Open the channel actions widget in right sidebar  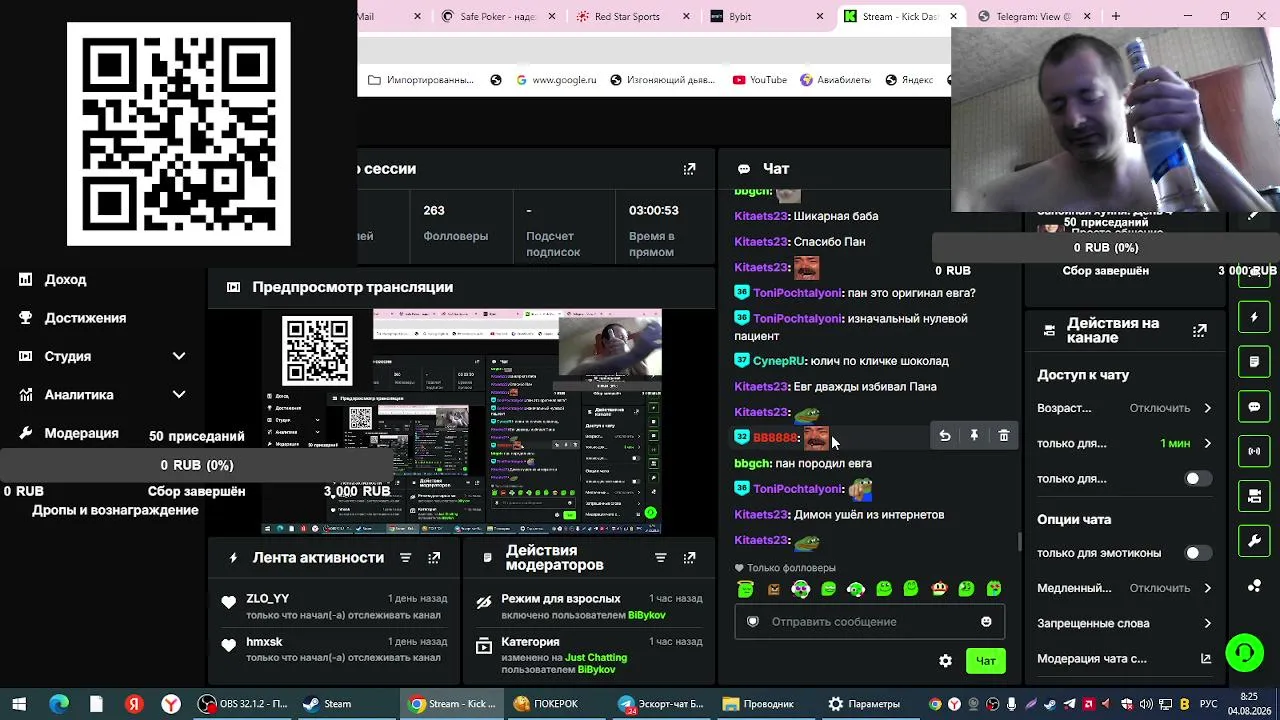(x=1254, y=496)
